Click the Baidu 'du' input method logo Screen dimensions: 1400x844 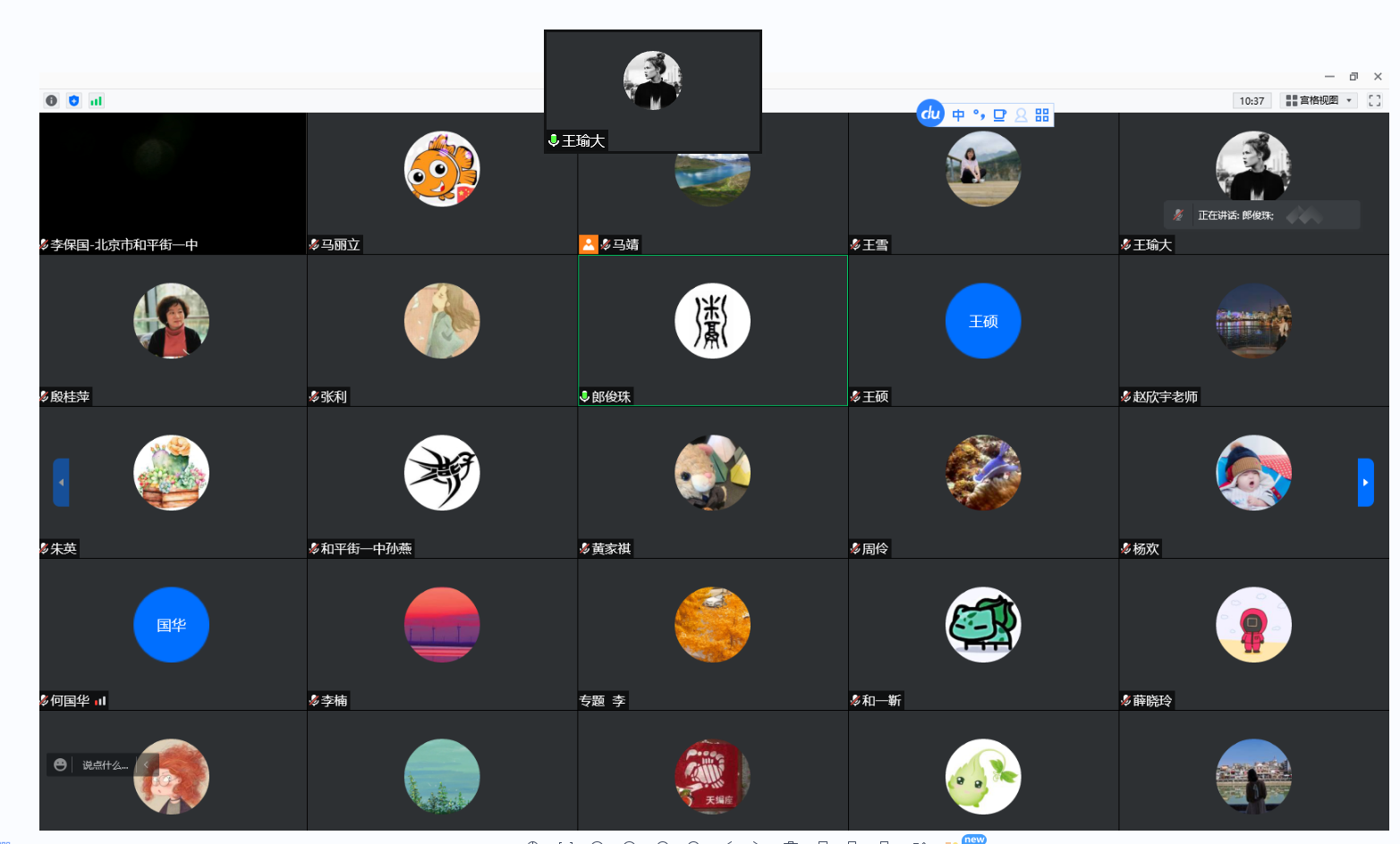point(930,114)
